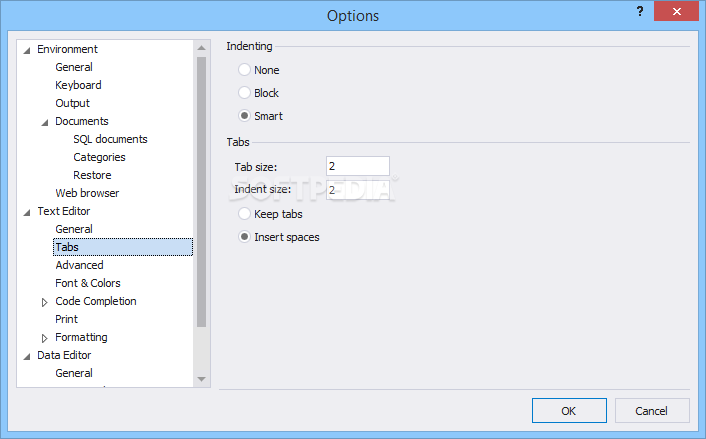Click the Tab size input field
Viewport: 706px width, 439px height.
(x=357, y=166)
